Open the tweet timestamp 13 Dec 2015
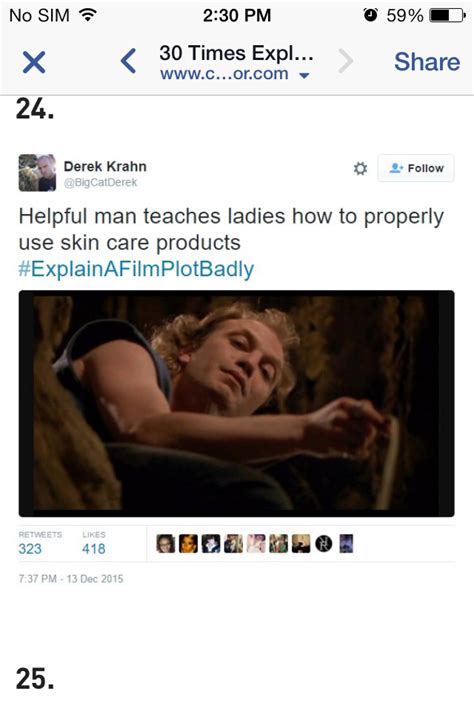The image size is (474, 711). point(71,579)
